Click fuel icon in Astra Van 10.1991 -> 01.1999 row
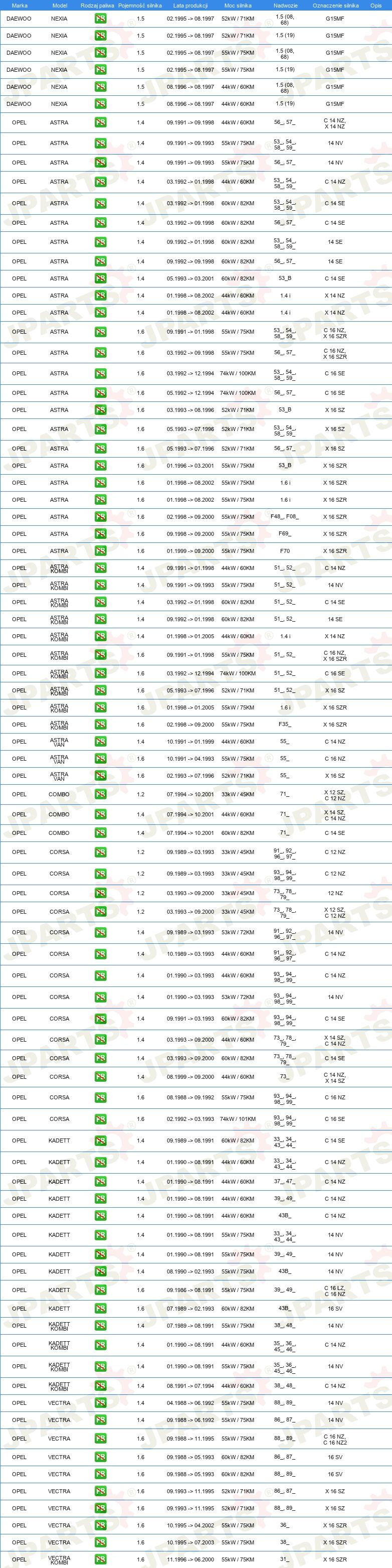The image size is (392, 1568). click(100, 742)
